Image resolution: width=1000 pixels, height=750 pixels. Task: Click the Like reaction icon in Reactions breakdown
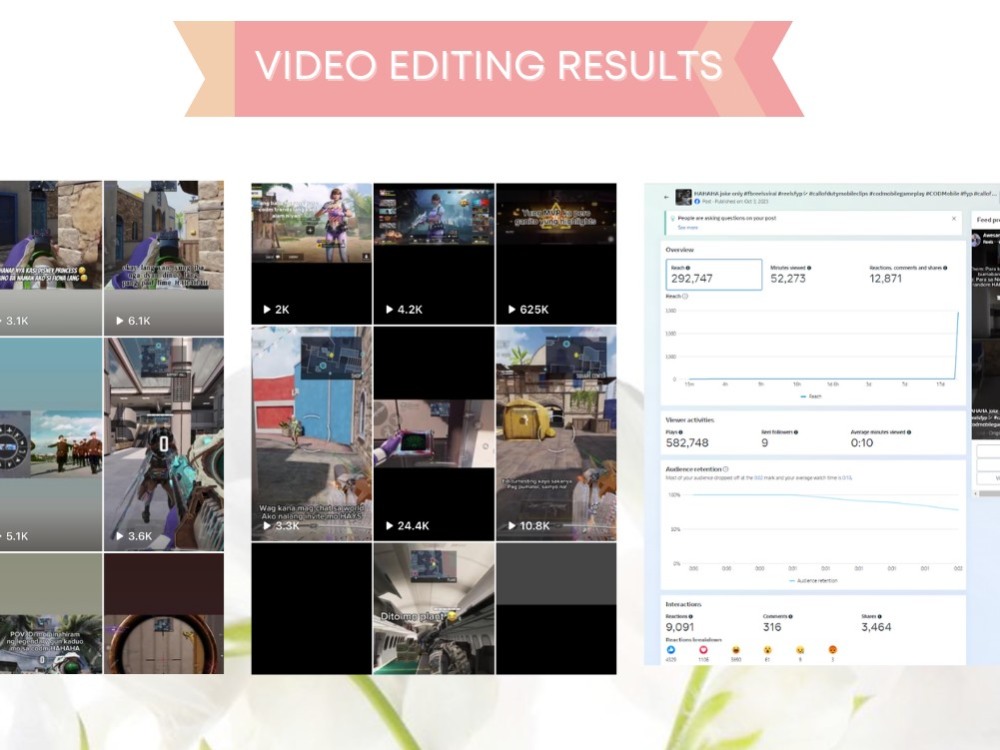pyautogui.click(x=671, y=650)
